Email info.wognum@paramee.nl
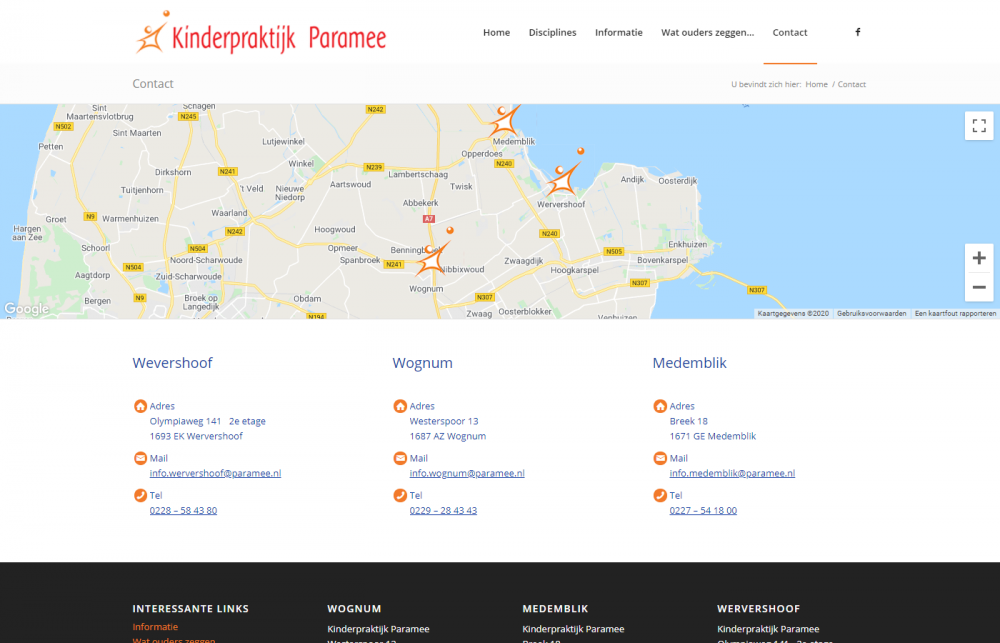Screen dimensions: 1000x643 coord(467,473)
